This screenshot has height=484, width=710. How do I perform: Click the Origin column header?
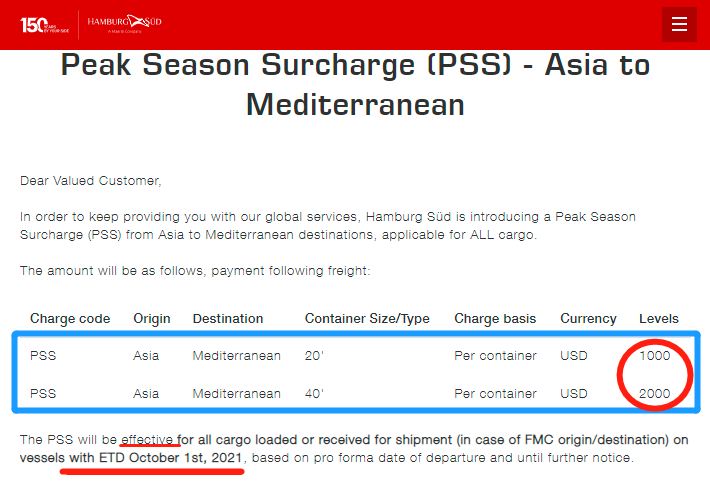pos(152,319)
